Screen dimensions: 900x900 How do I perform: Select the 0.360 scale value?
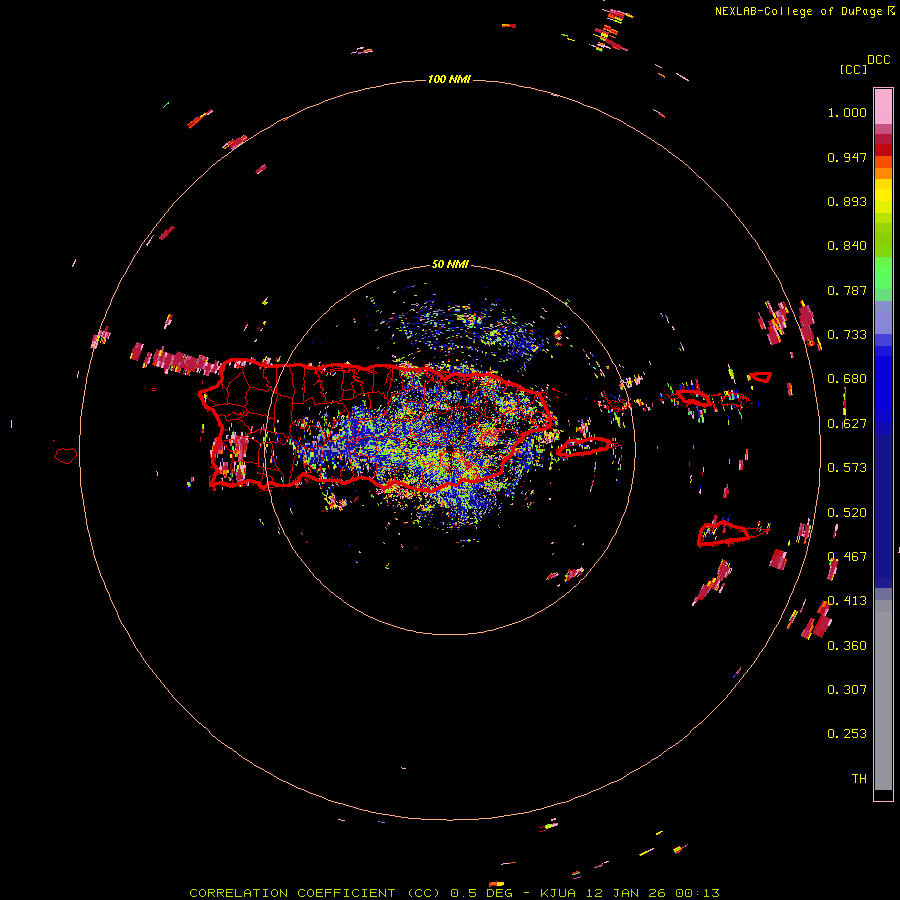click(x=847, y=646)
